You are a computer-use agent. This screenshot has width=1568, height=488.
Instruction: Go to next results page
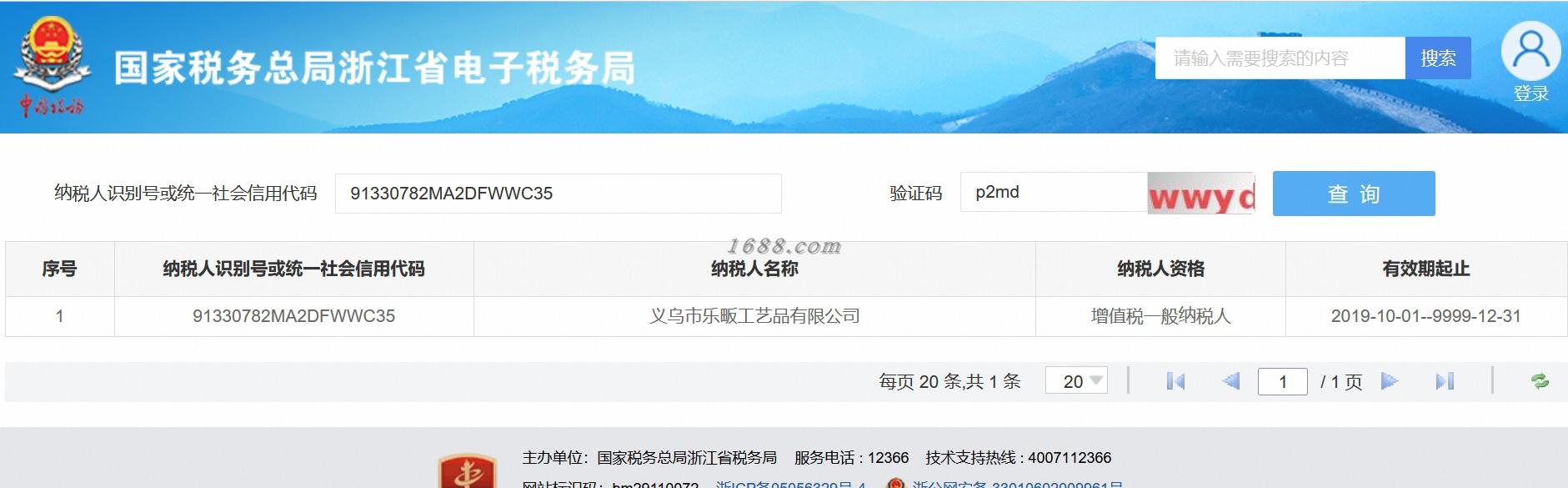[x=1389, y=381]
